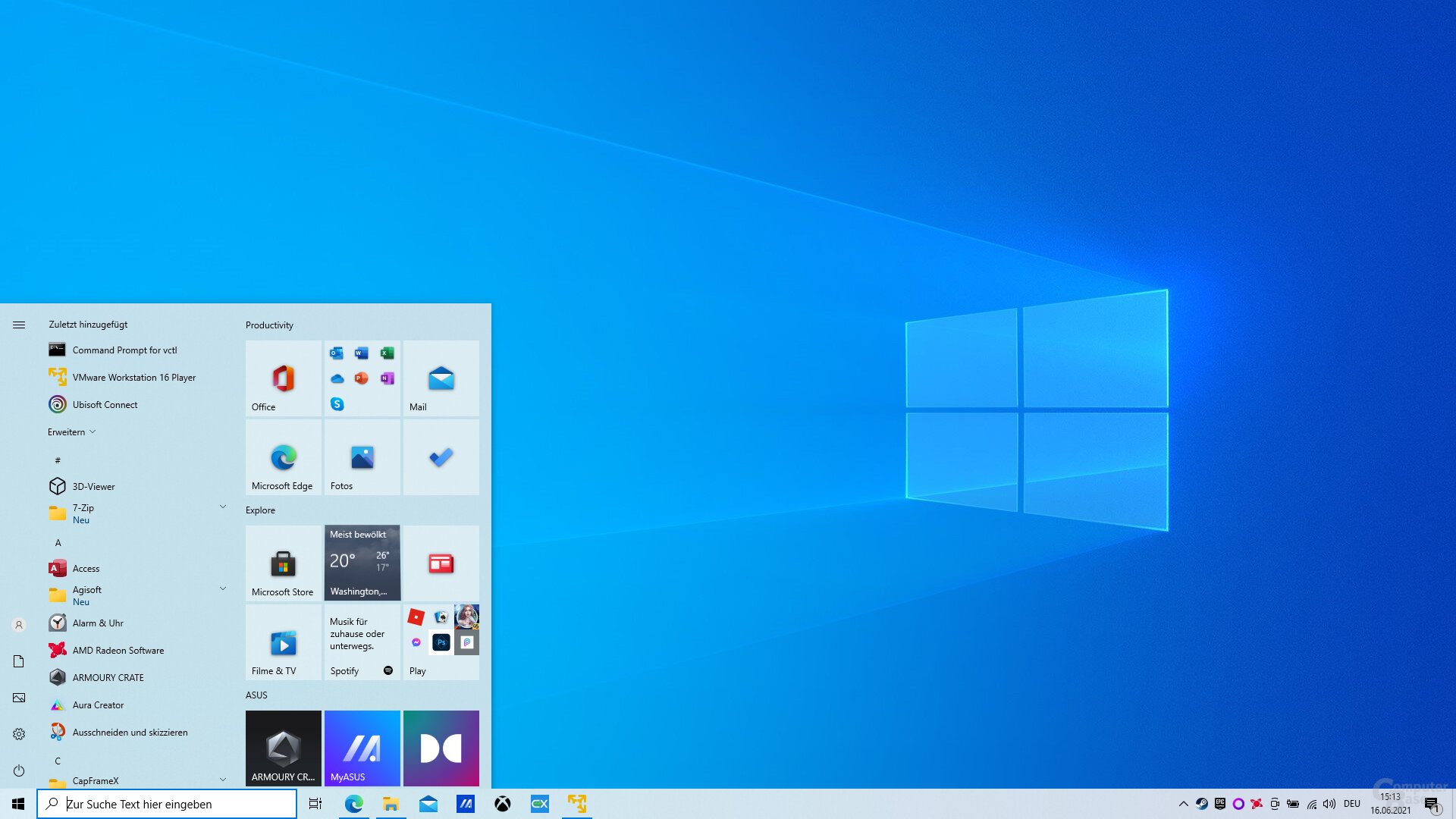Open the Microsoft To Do checkmark tile

coord(441,457)
